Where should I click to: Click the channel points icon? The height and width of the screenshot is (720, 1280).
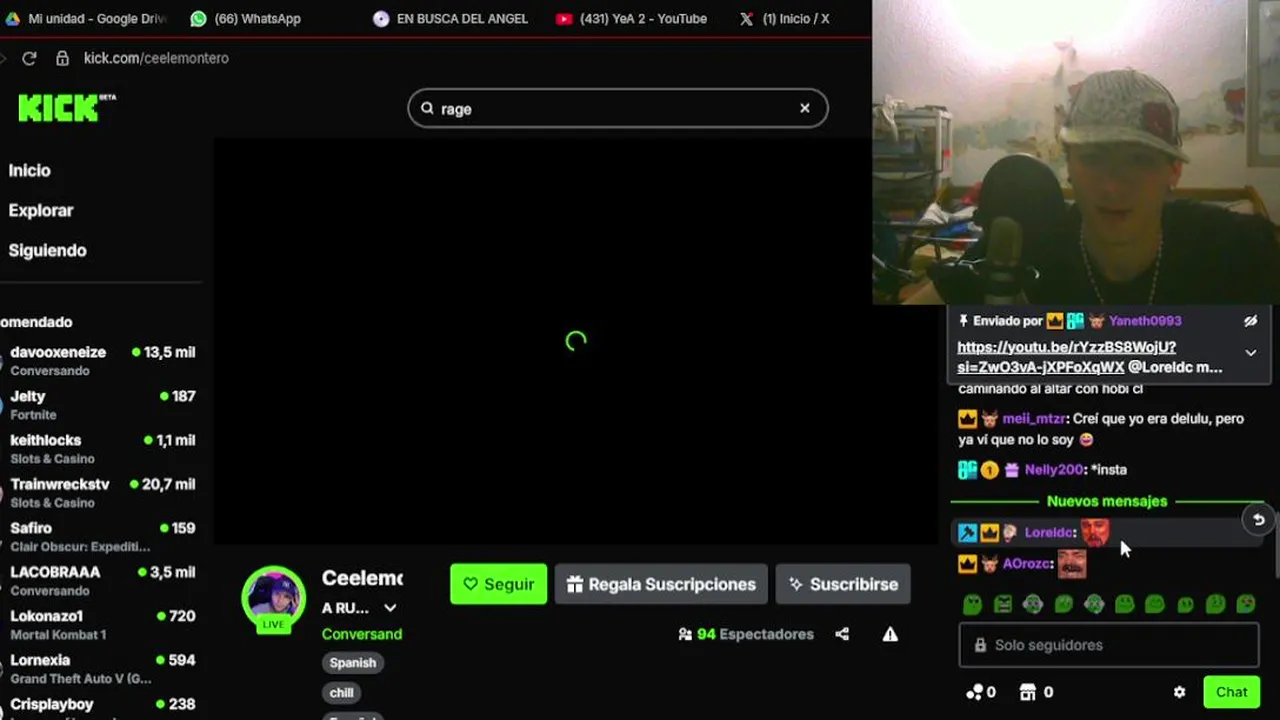(x=974, y=692)
